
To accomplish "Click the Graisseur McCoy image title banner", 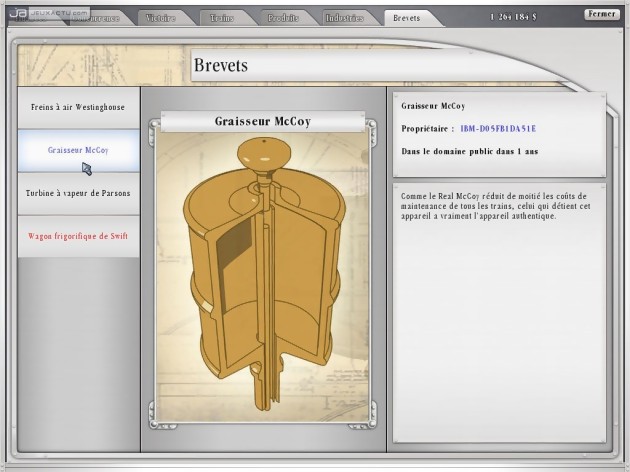I will 263,121.
